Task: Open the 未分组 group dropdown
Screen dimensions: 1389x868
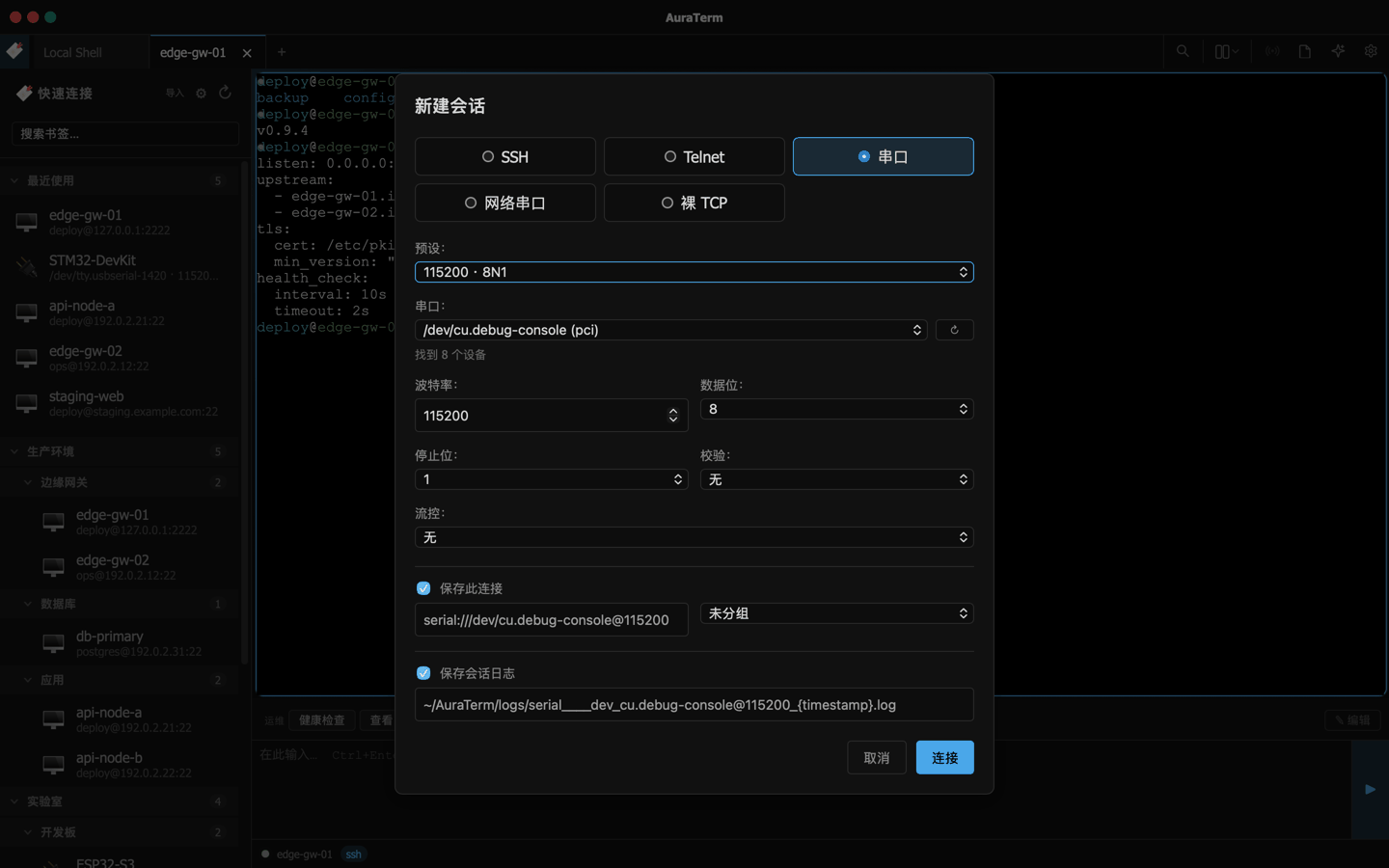Action: click(836, 613)
